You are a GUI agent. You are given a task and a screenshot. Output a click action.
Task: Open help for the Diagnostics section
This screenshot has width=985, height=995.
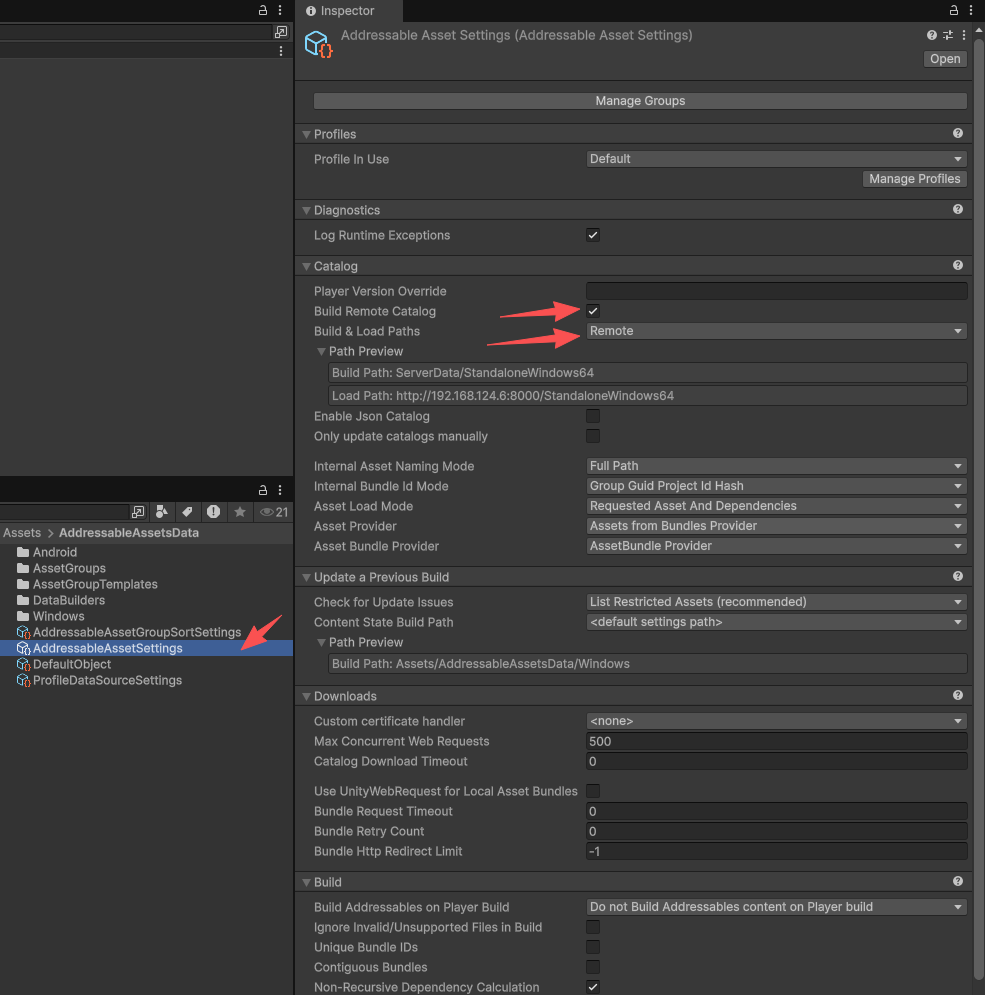tap(958, 209)
